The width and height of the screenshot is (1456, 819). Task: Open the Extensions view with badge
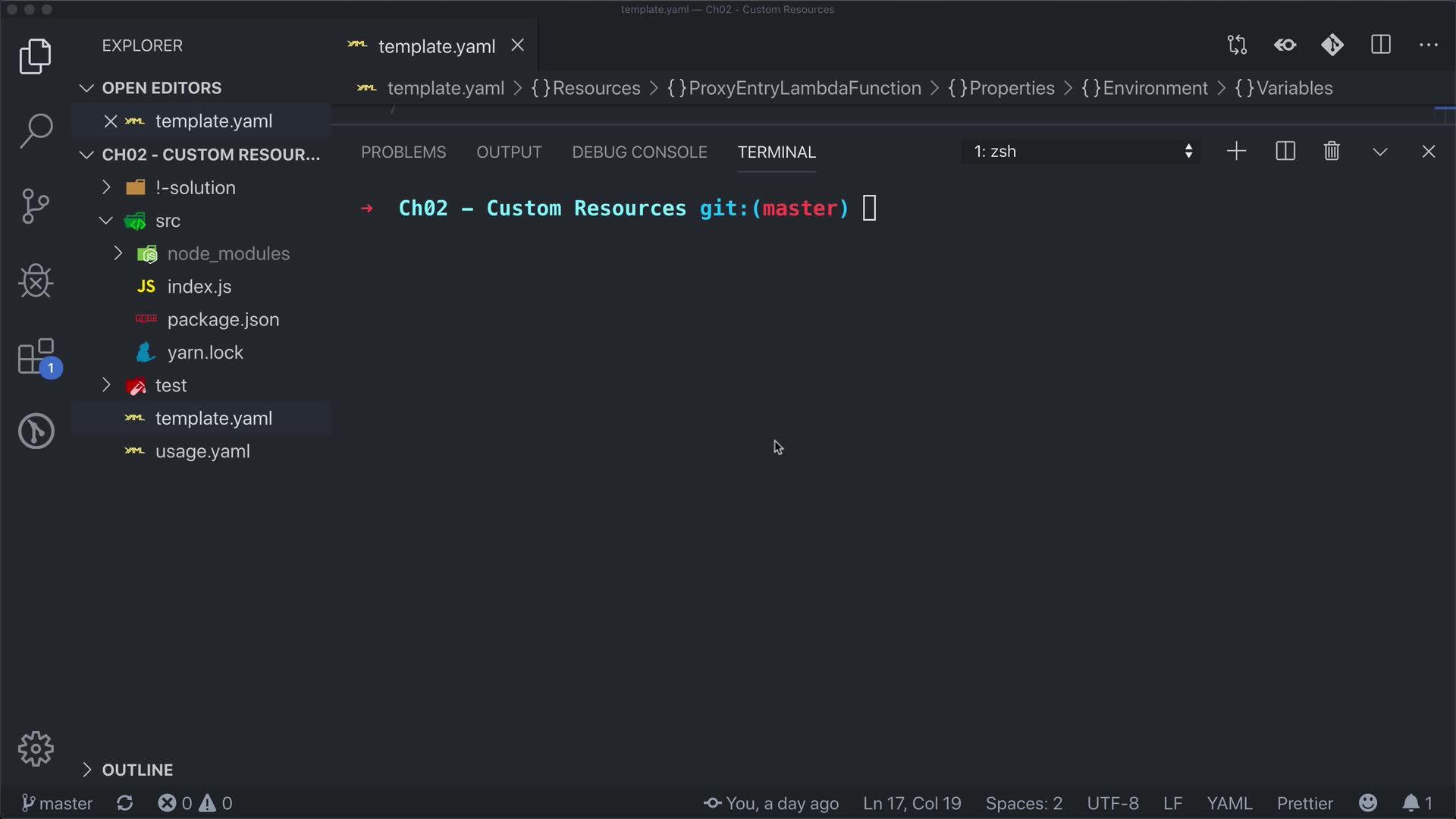pos(36,356)
